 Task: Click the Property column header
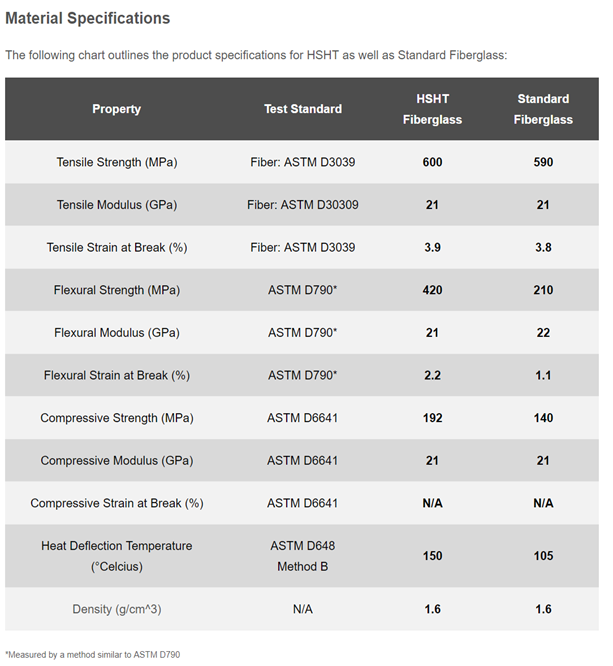[x=117, y=109]
